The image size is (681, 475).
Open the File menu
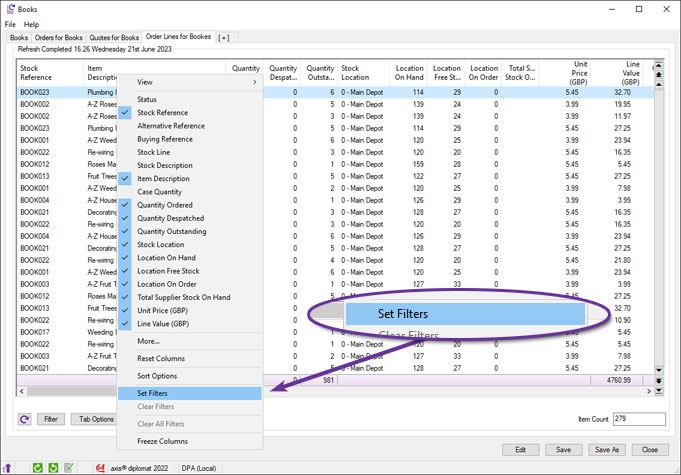click(x=10, y=24)
